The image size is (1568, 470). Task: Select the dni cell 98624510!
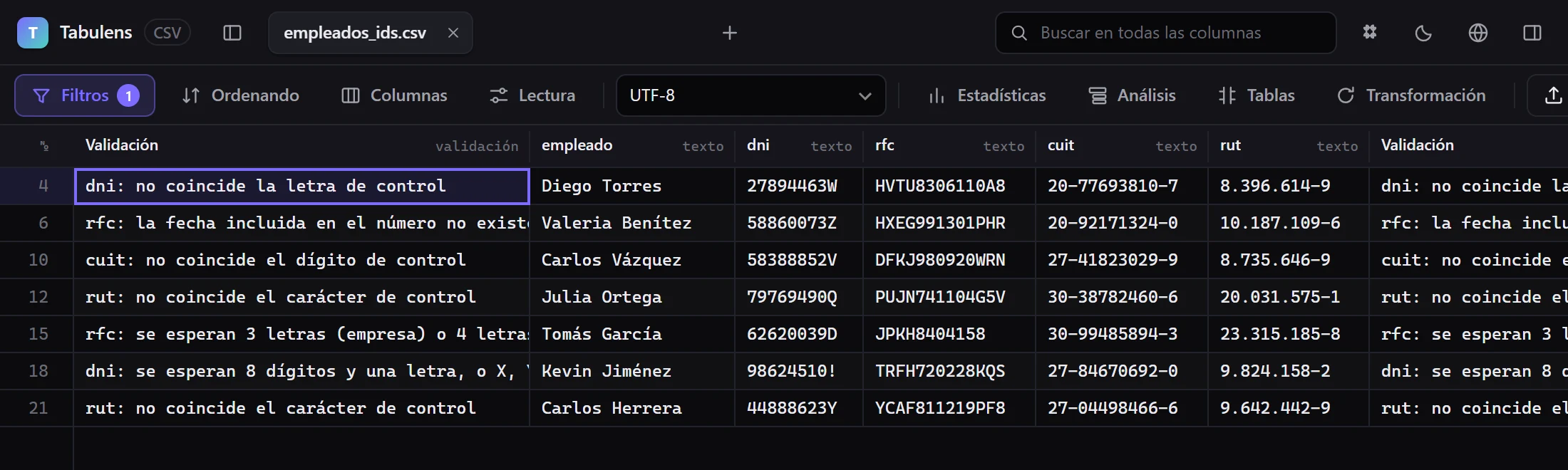tap(799, 371)
